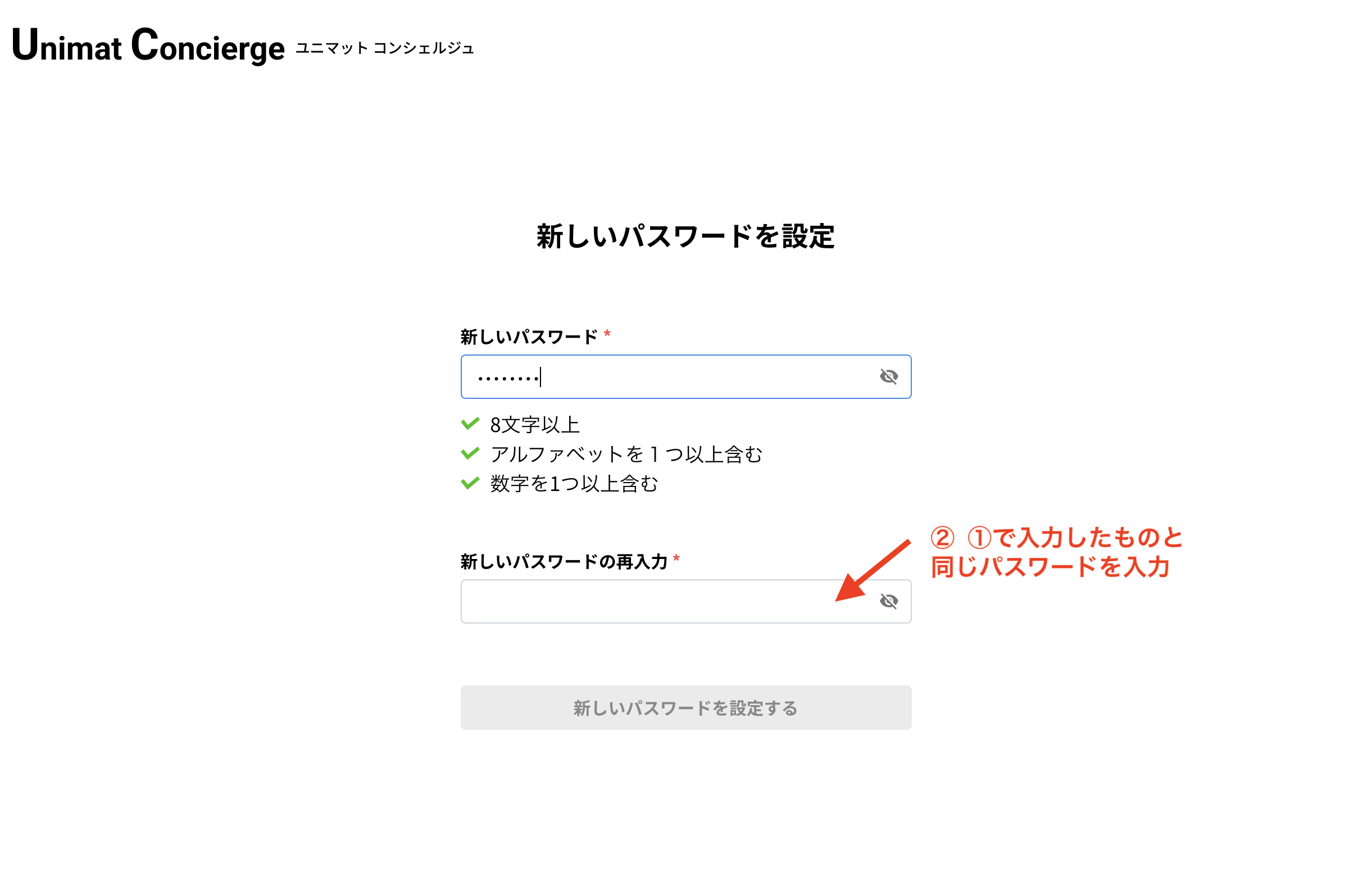This screenshot has width=1372, height=891.
Task: Click the checkmark next to 数字を1つ以上含む
Action: tap(470, 484)
